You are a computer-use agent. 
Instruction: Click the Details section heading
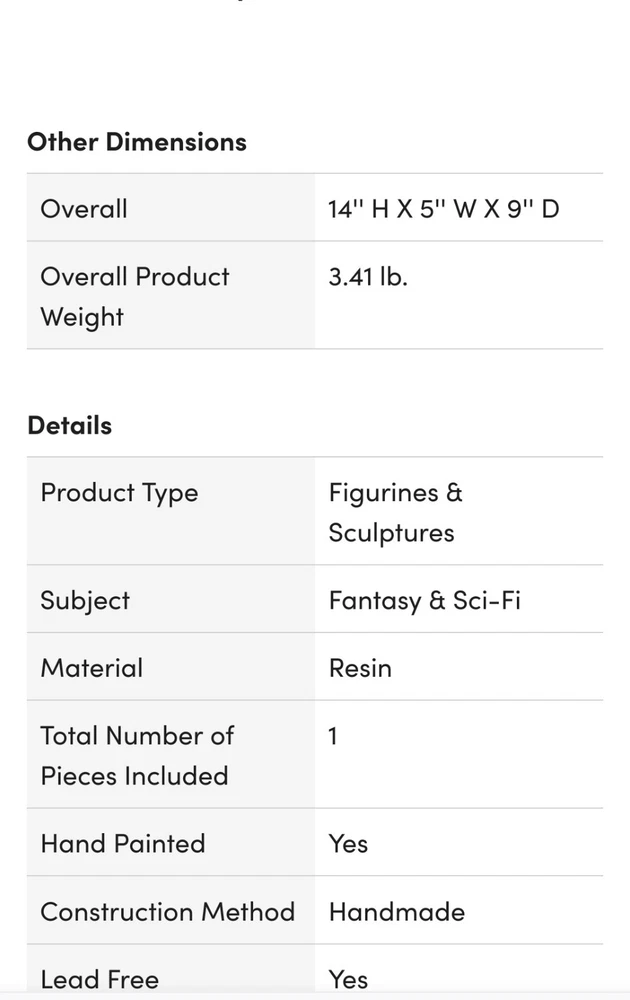point(69,425)
